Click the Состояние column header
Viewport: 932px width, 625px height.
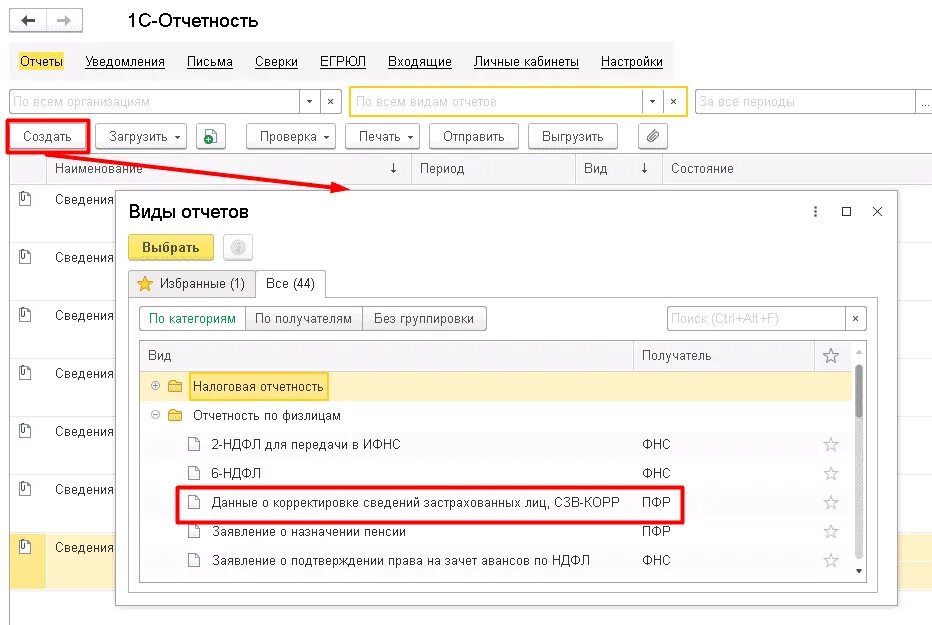coord(796,169)
